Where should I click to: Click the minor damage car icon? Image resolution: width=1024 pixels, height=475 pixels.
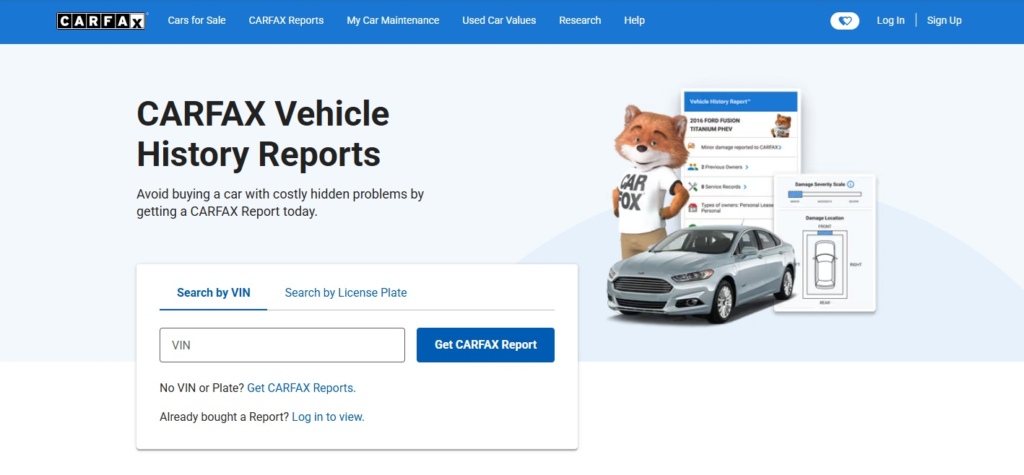pos(692,147)
